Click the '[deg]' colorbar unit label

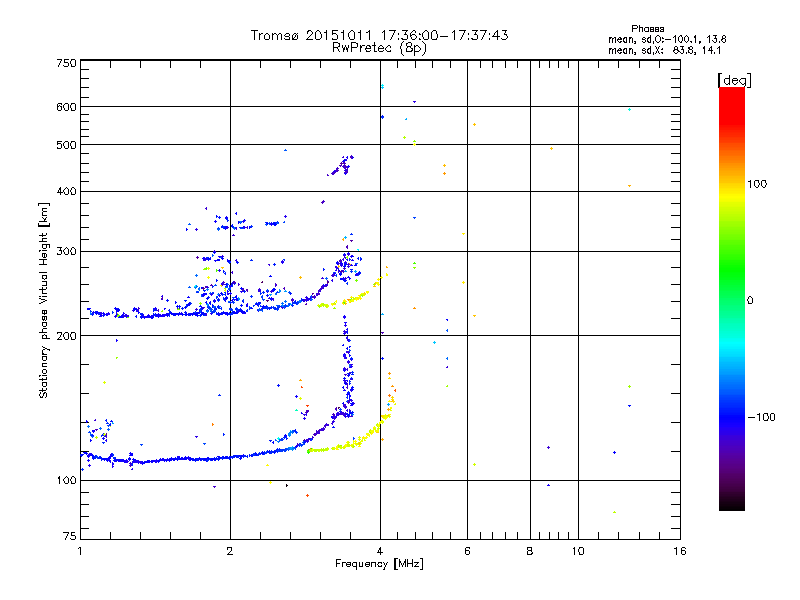[x=734, y=80]
